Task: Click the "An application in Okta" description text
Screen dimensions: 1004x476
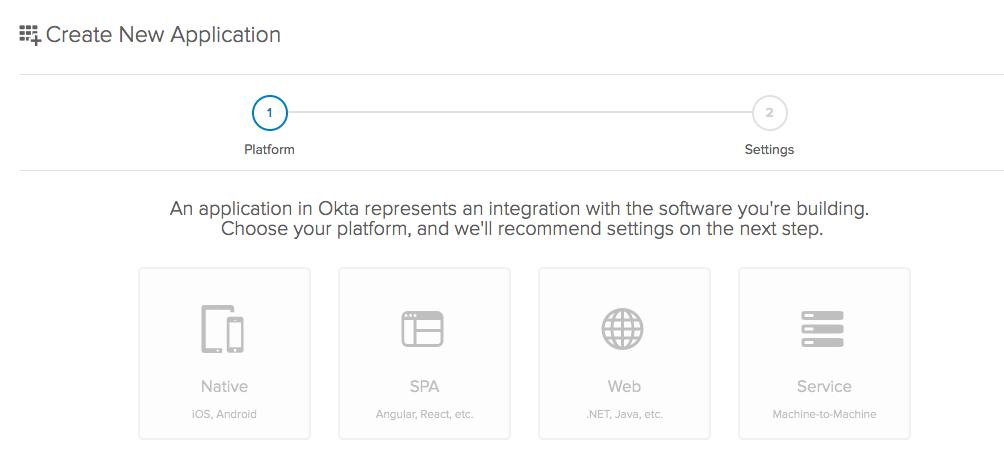Action: point(520,209)
